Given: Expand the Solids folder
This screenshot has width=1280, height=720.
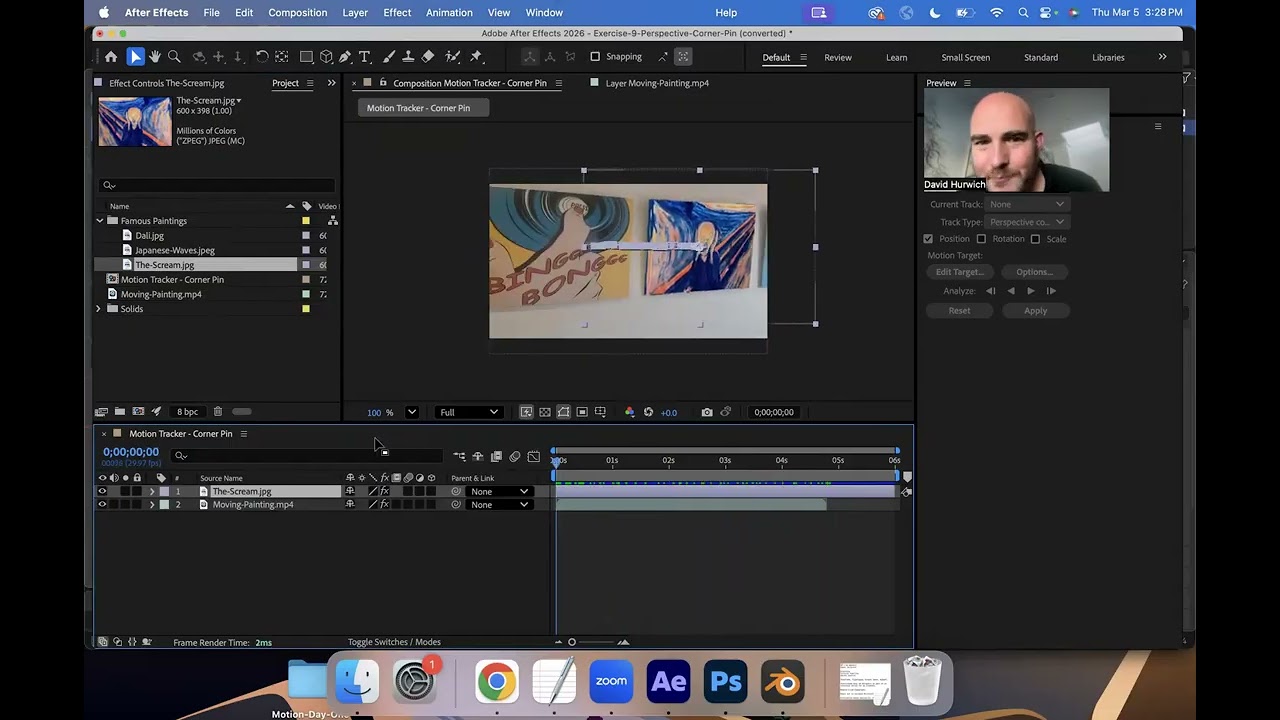Looking at the screenshot, I should coord(99,309).
